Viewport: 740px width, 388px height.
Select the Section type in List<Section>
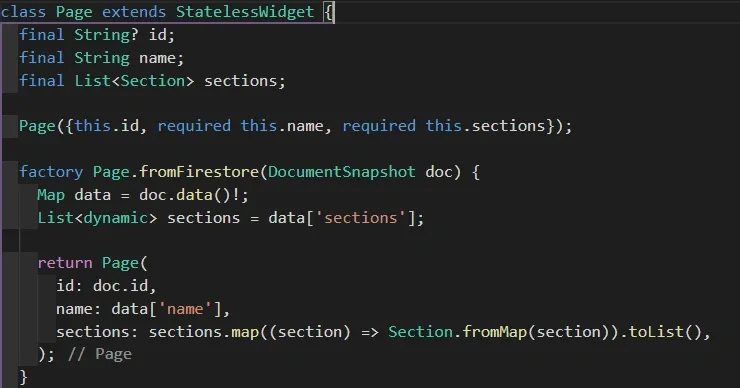[152, 81]
